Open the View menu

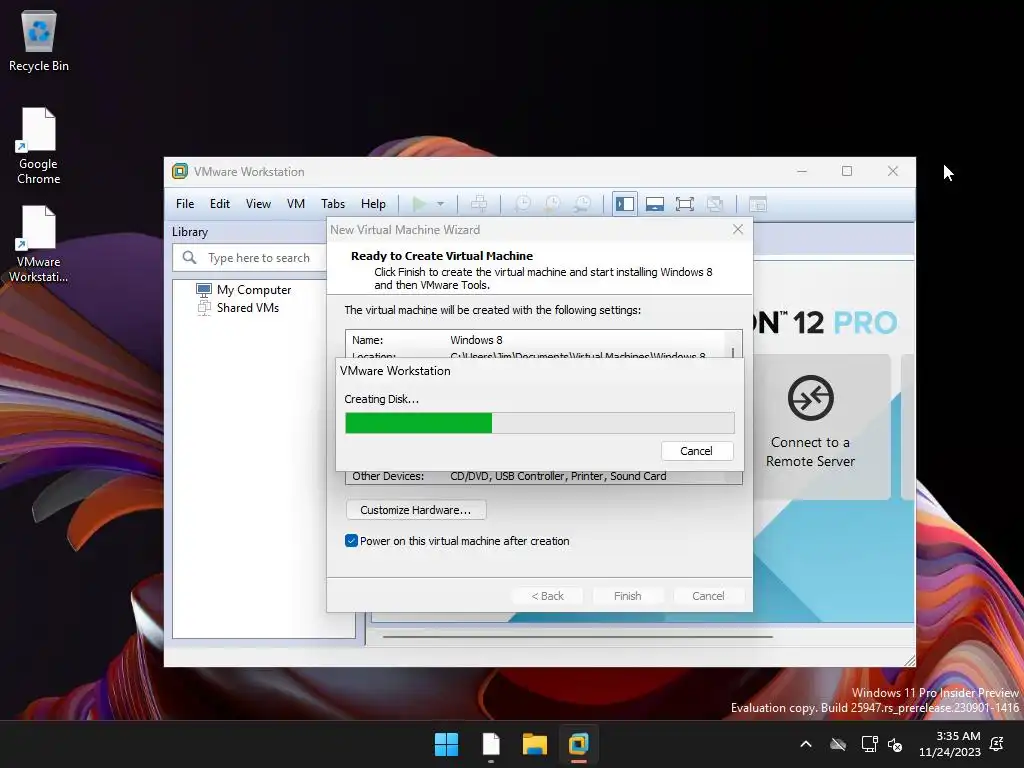point(258,204)
